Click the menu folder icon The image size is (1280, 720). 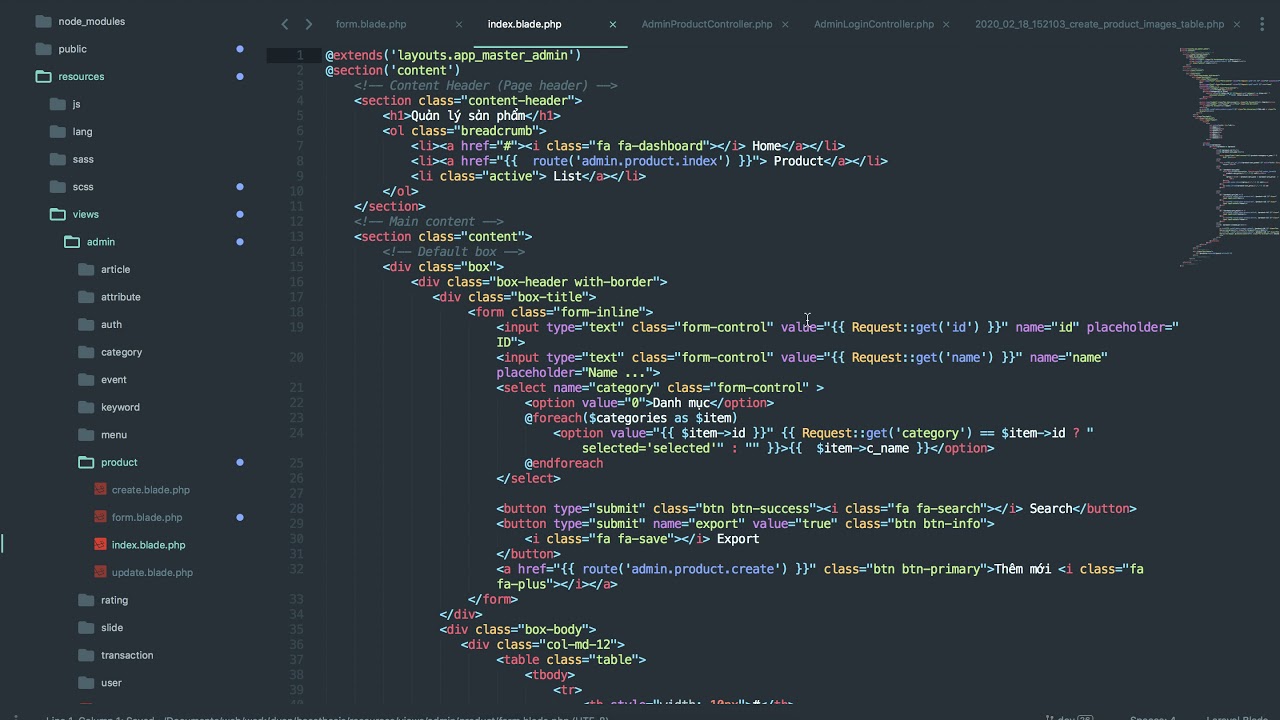point(85,435)
